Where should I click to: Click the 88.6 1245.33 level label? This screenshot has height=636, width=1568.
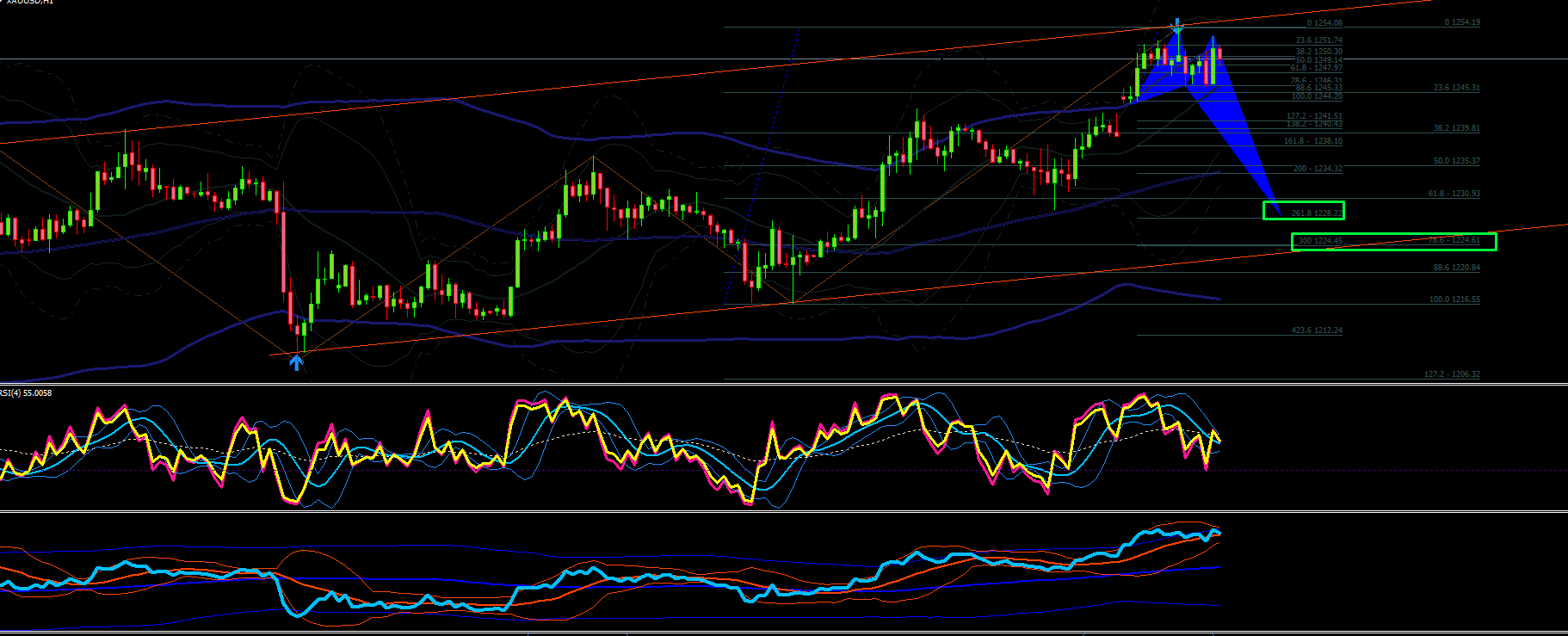click(x=1319, y=88)
